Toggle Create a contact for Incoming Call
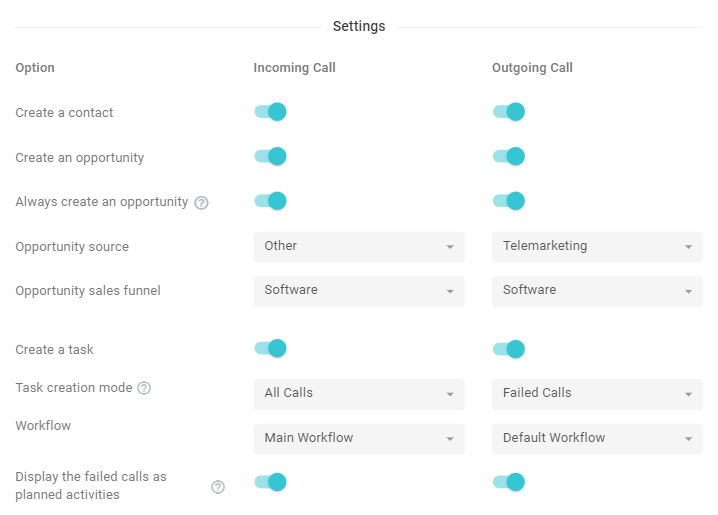 [271, 112]
